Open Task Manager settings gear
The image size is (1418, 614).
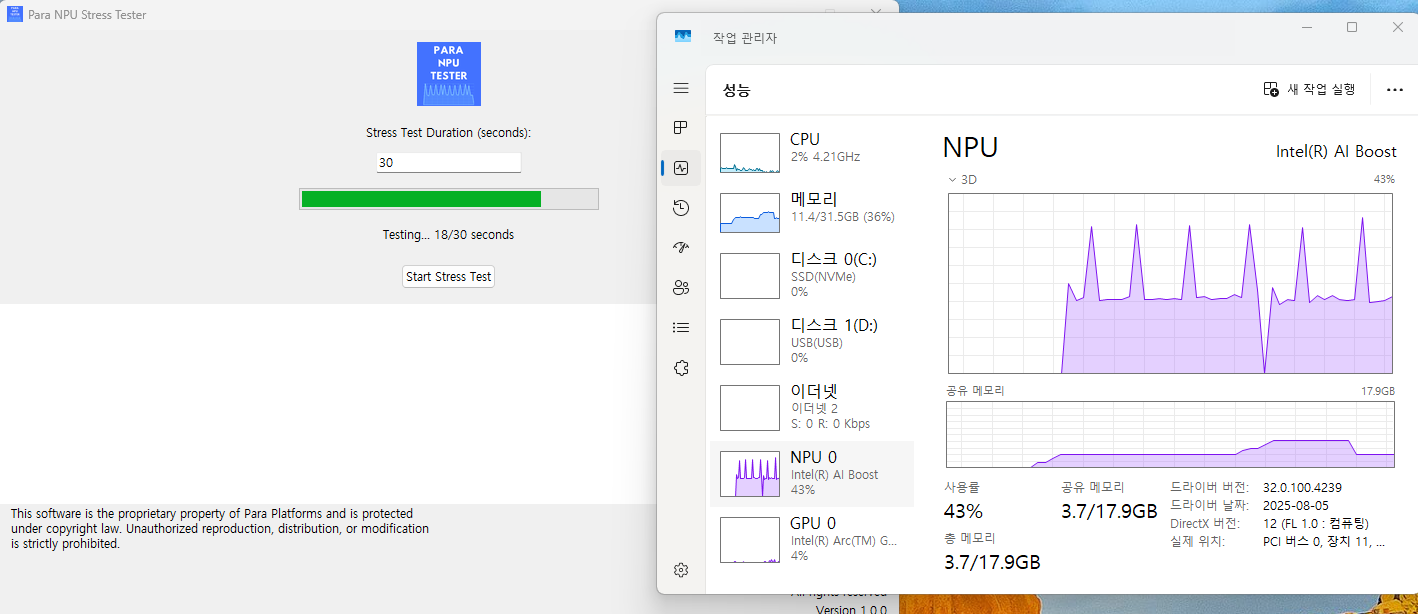click(681, 570)
